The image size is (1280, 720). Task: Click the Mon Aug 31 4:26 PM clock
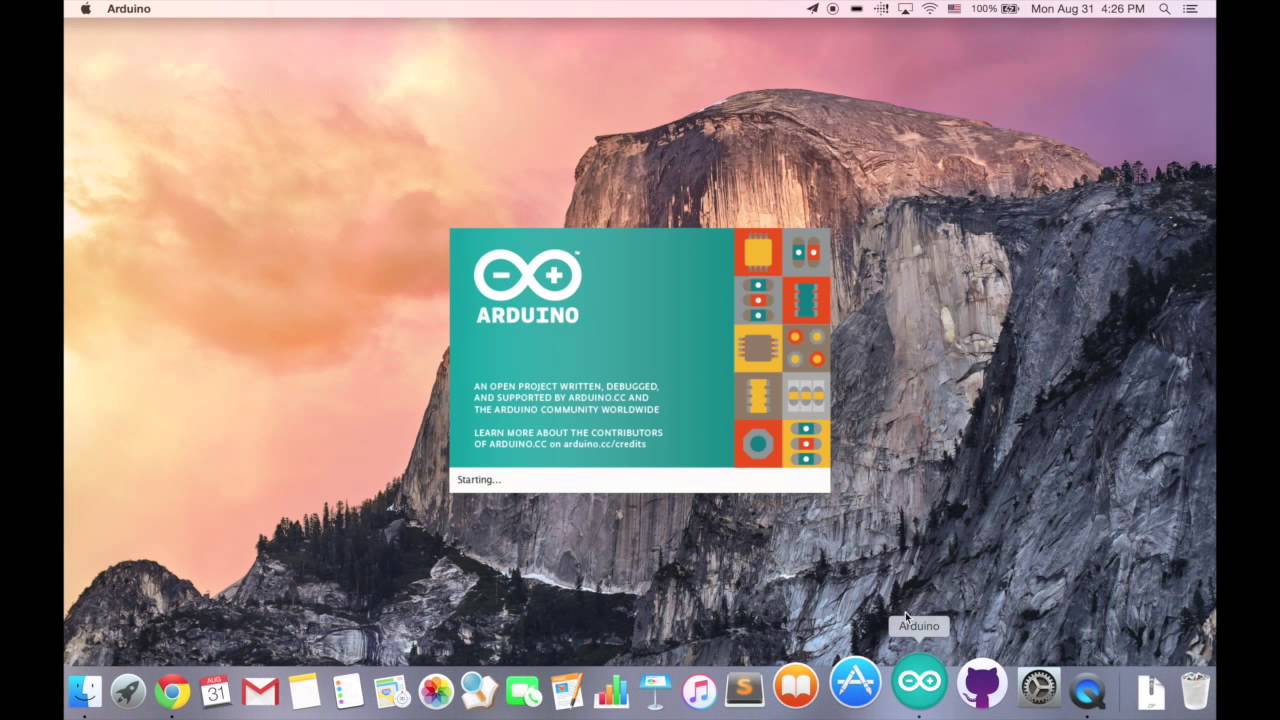(1087, 9)
